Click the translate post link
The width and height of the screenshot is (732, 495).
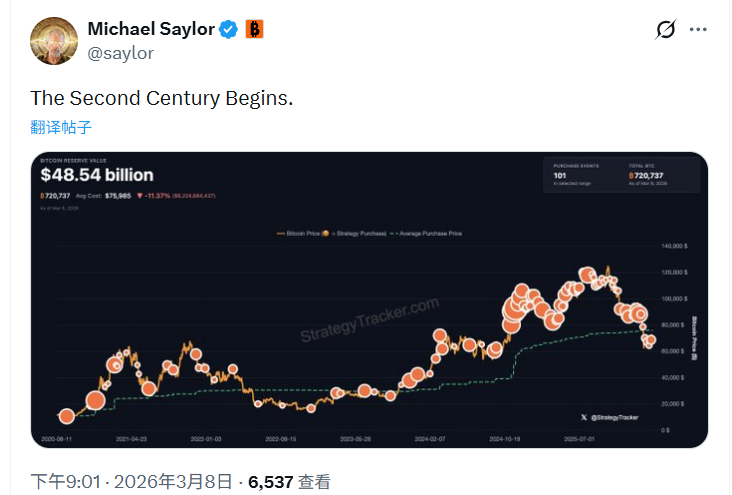pyautogui.click(x=61, y=127)
